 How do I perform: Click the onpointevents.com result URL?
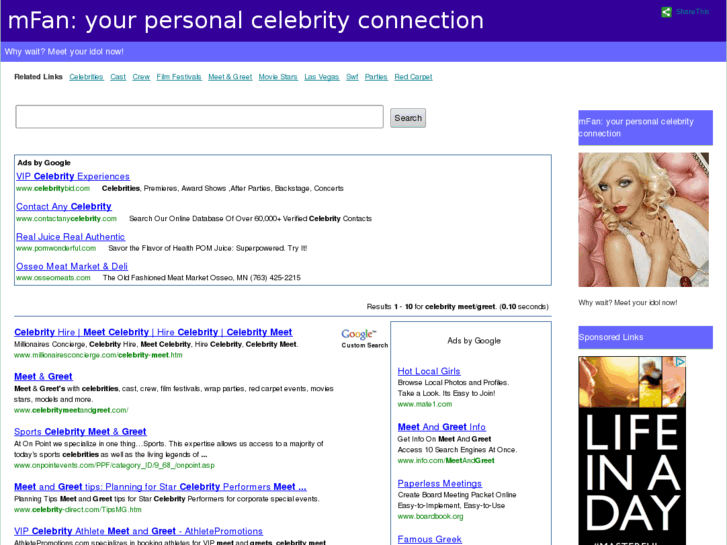pos(114,465)
